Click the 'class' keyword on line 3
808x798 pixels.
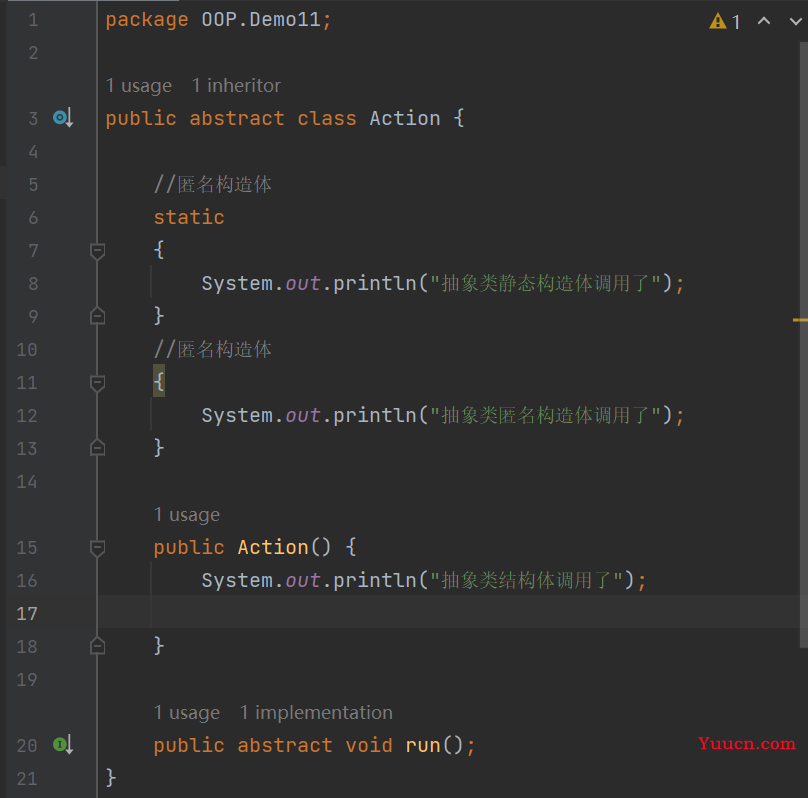coord(327,118)
